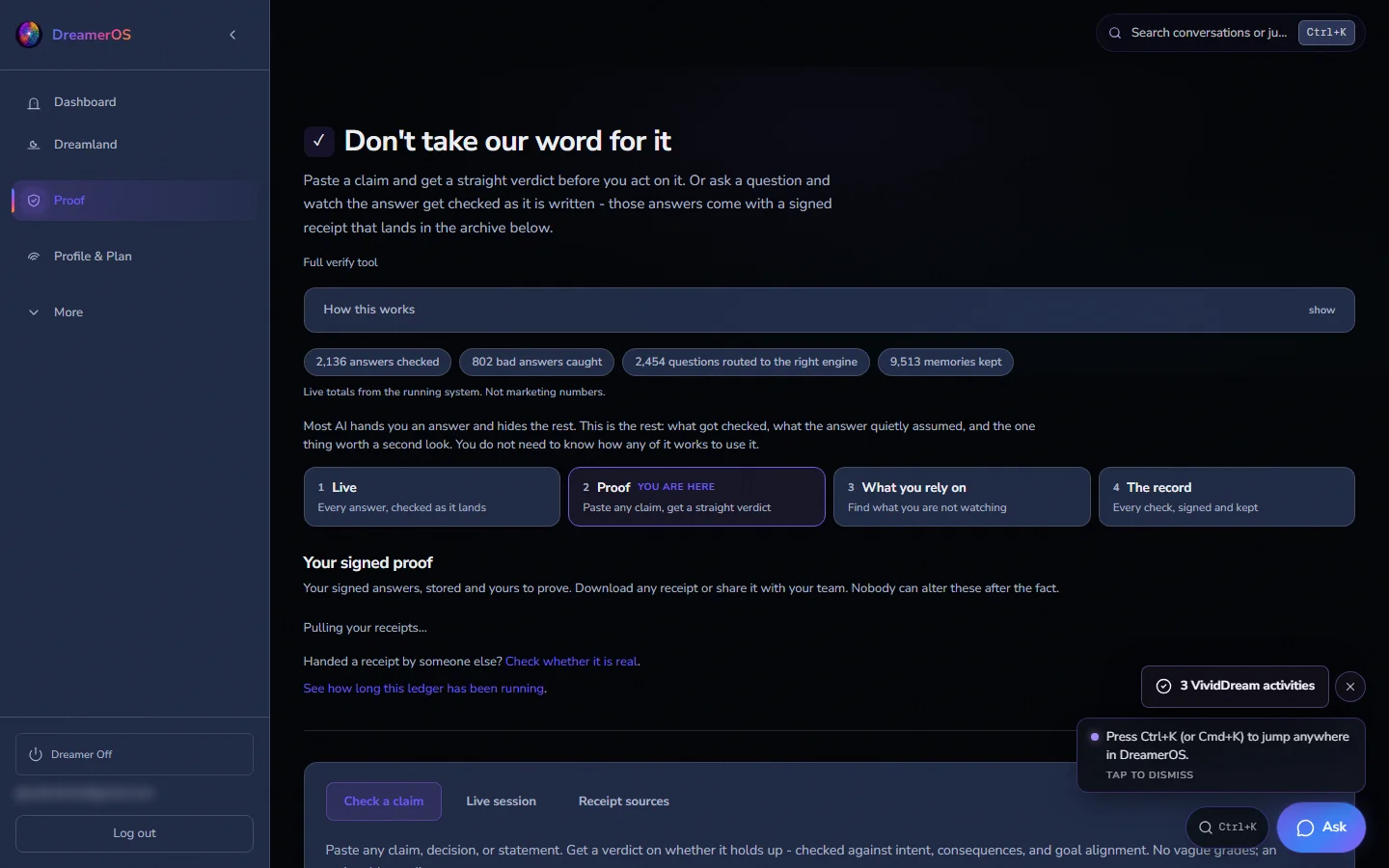The height and width of the screenshot is (868, 1389).
Task: Expand the More section in the sidebar
Action: (134, 312)
